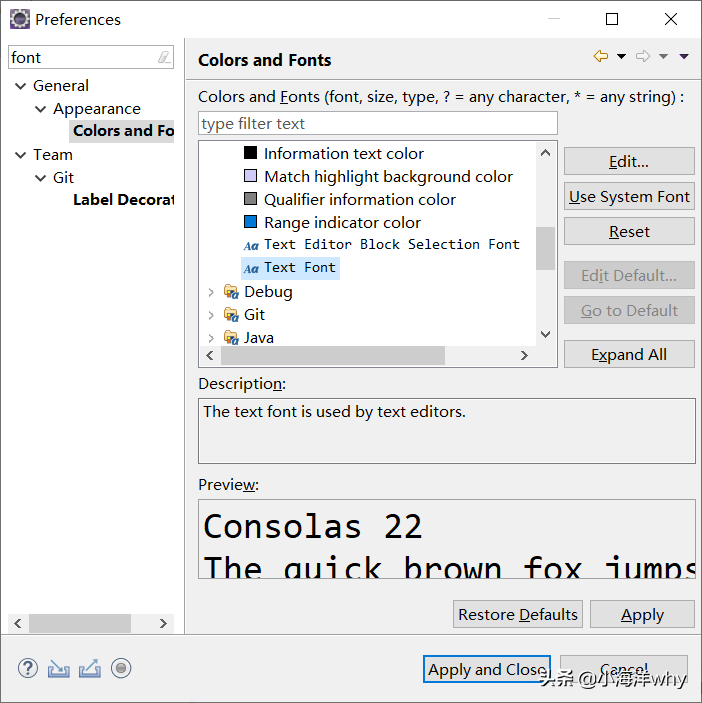Collapse the Git node under Team

[x=40, y=178]
